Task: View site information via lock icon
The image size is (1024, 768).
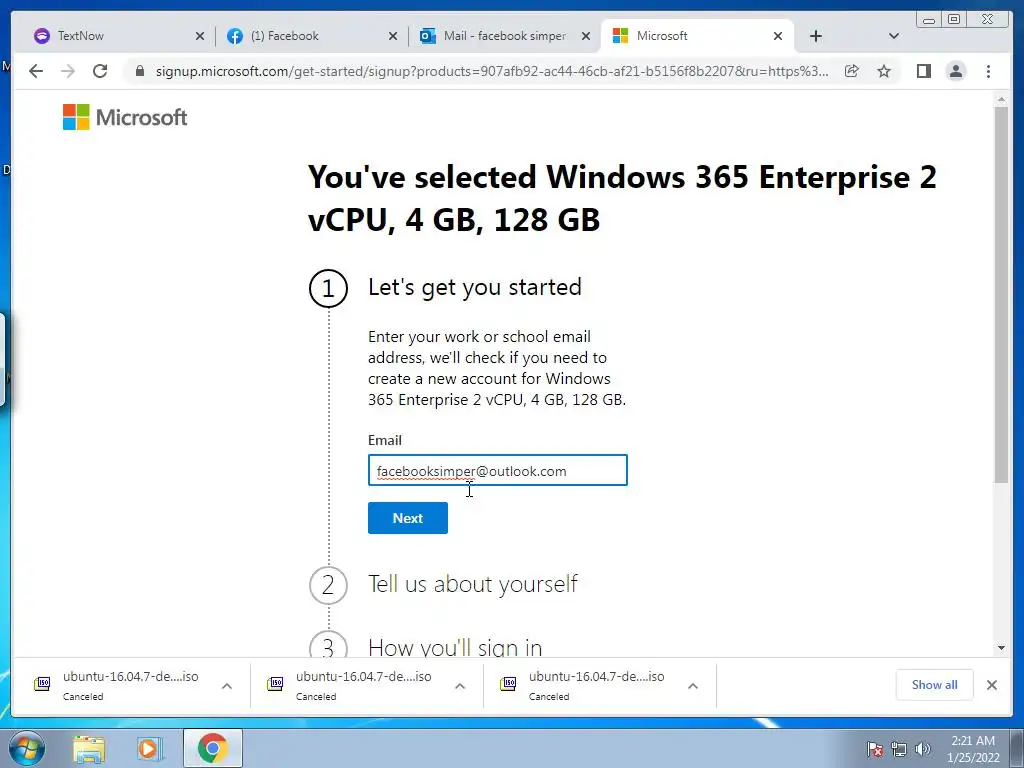Action: pos(140,71)
